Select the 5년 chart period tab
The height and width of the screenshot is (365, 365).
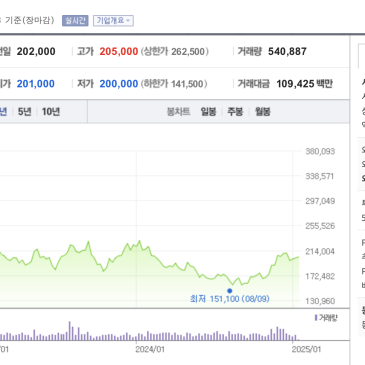point(24,112)
